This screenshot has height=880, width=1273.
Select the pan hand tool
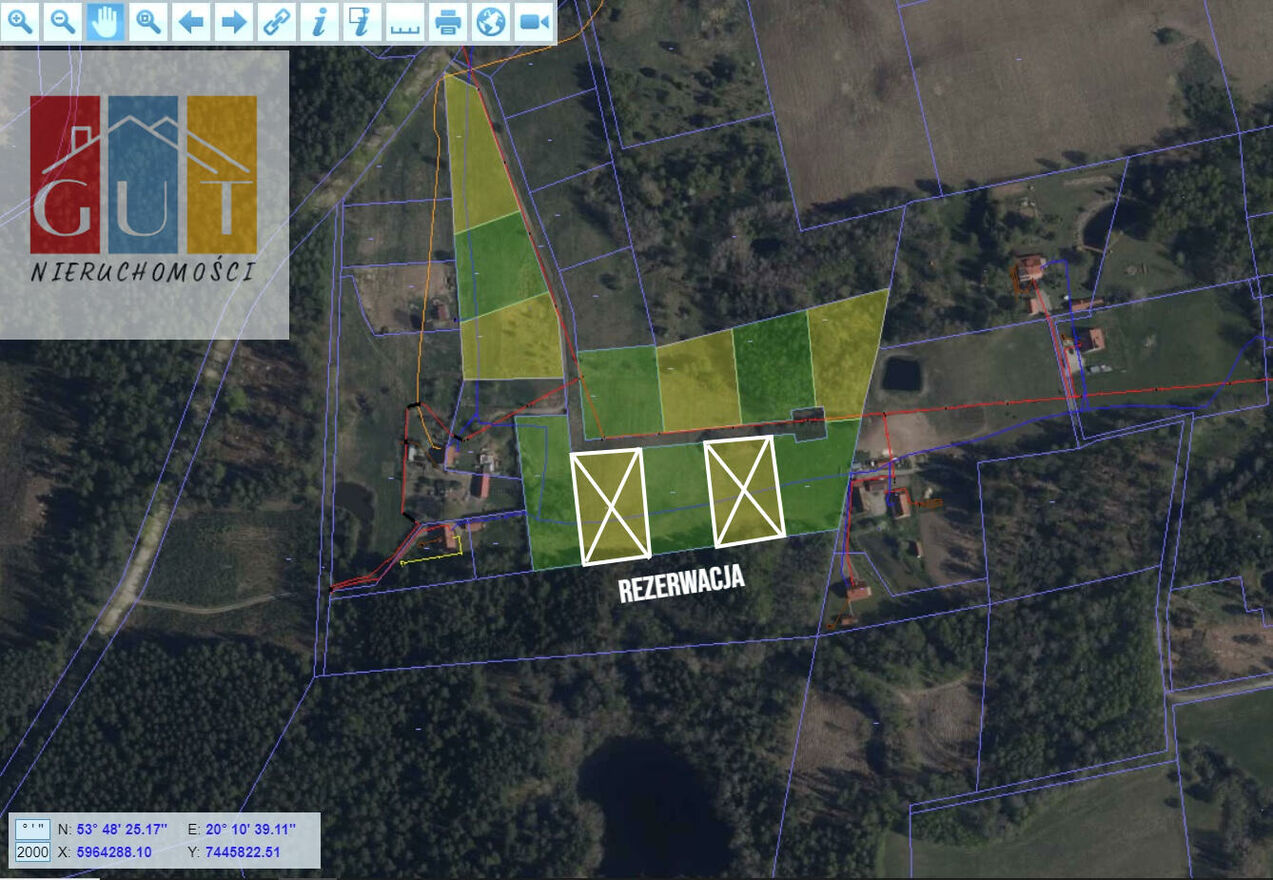pos(105,21)
